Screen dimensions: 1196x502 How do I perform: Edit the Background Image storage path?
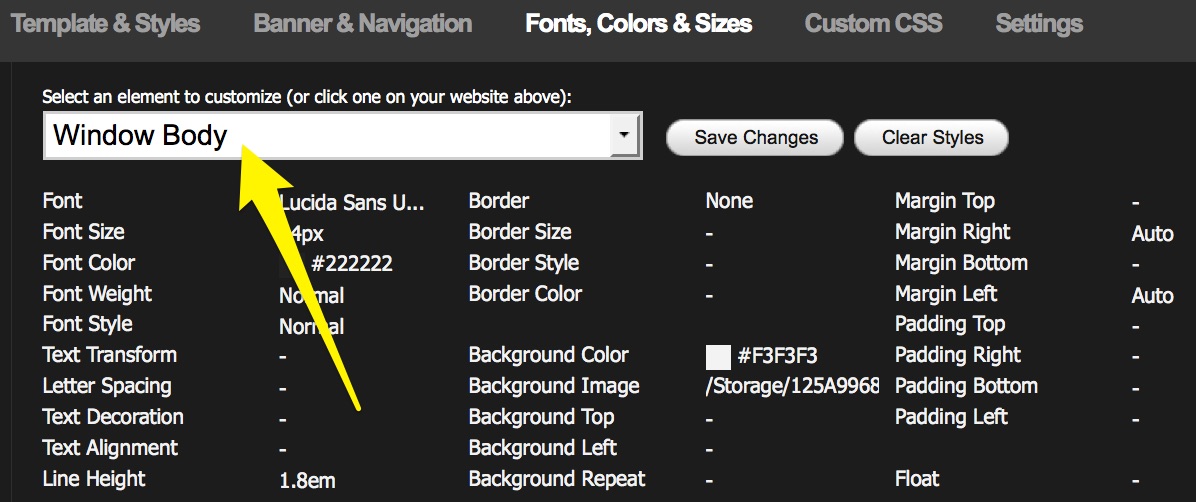click(x=792, y=387)
